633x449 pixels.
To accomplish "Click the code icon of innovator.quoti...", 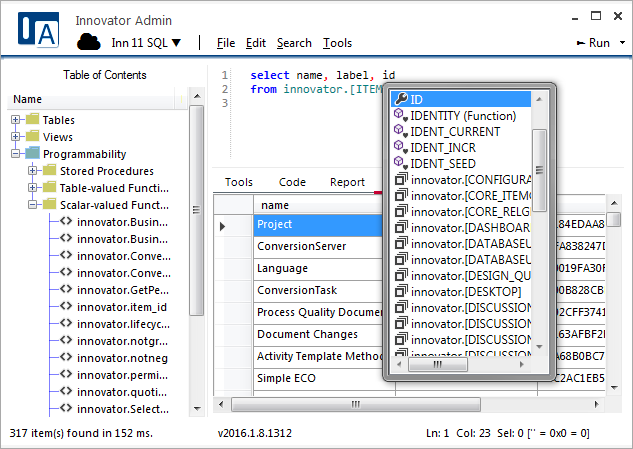I will (x=66, y=391).
